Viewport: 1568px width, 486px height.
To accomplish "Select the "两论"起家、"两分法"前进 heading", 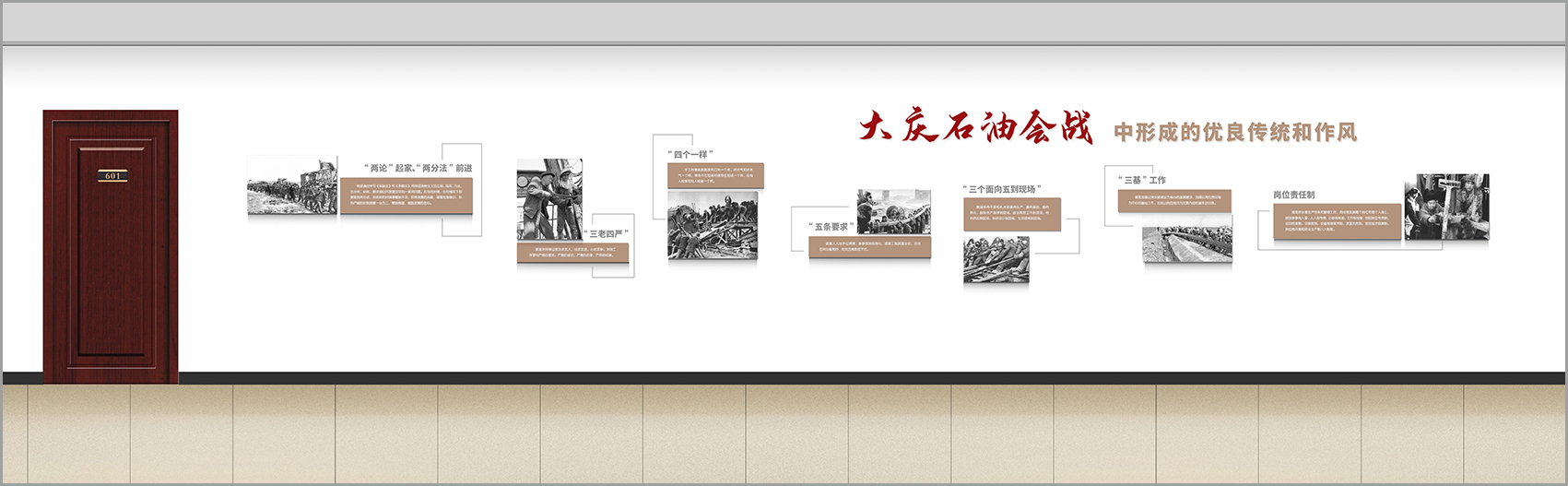I will click(418, 168).
